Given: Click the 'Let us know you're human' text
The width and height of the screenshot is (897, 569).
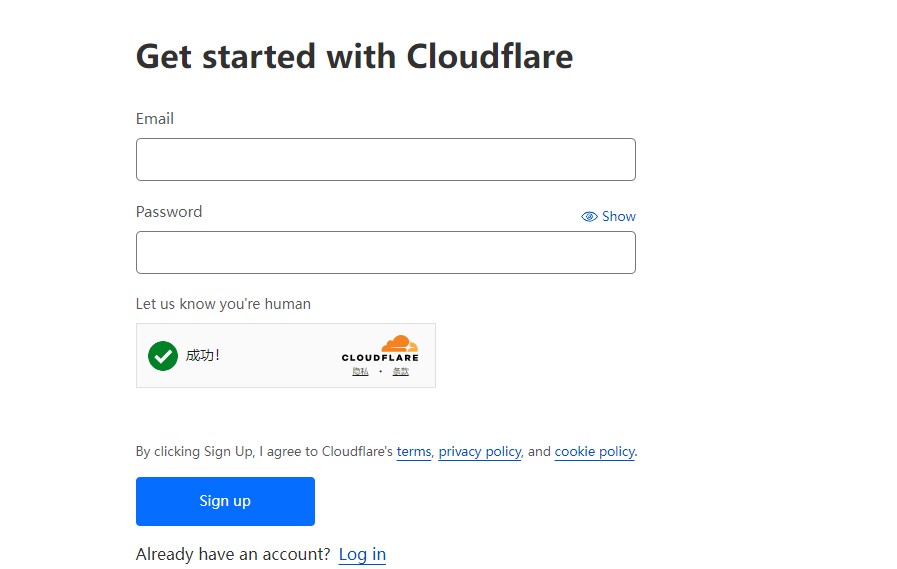Looking at the screenshot, I should pos(223,304).
